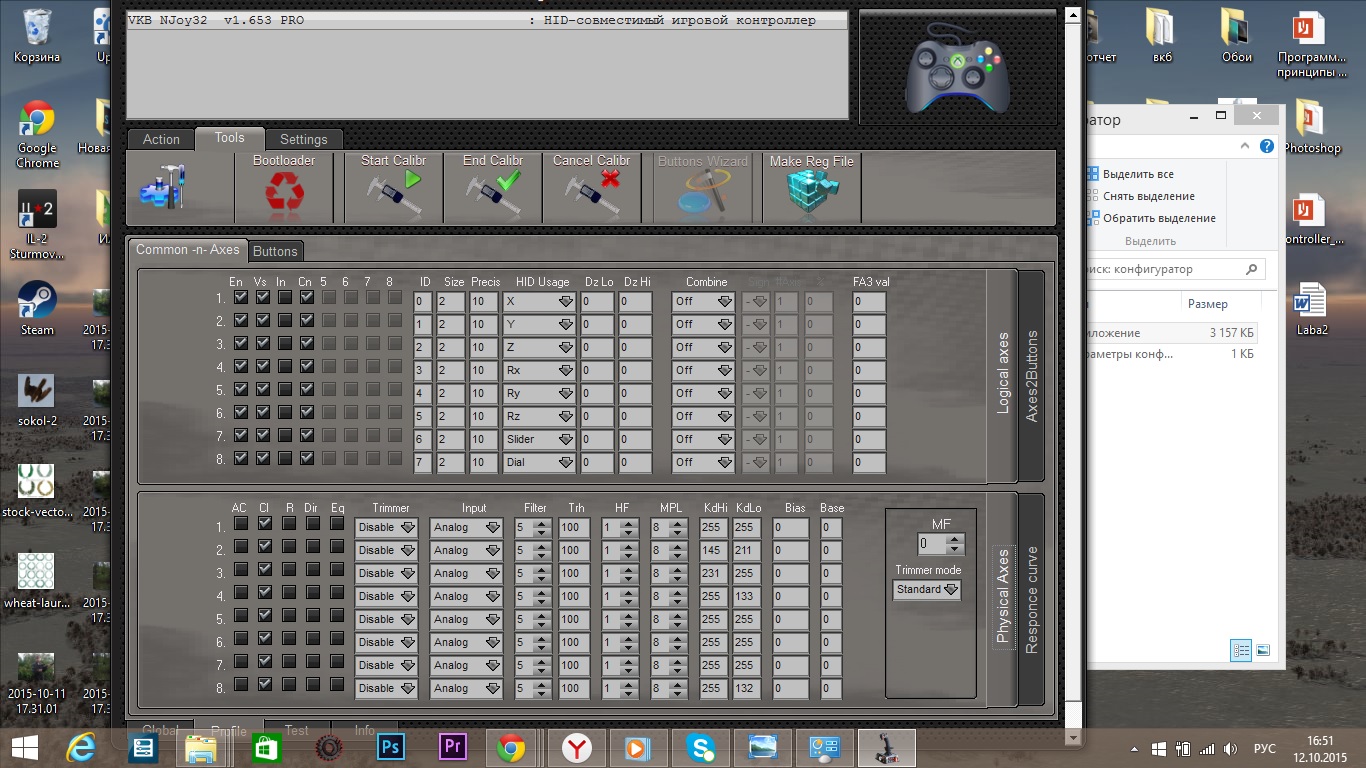Image resolution: width=1366 pixels, height=768 pixels.
Task: Open the Laba2 Word document on desktop
Action: pyautogui.click(x=1310, y=310)
